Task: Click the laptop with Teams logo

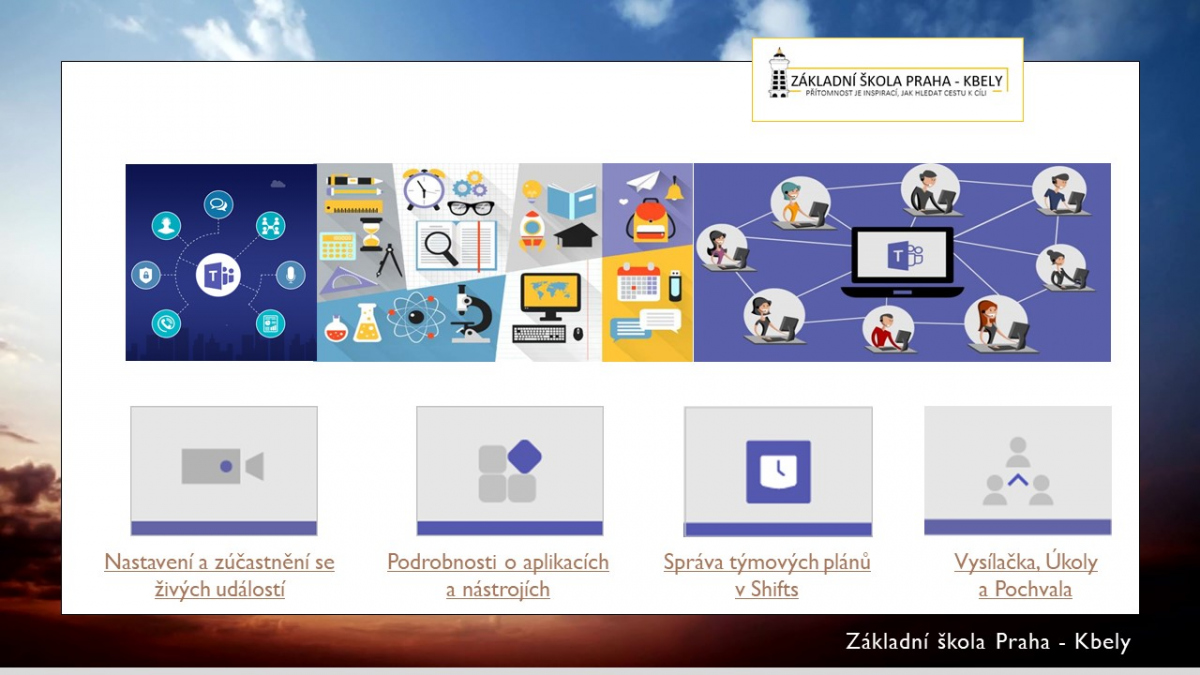Action: [903, 261]
